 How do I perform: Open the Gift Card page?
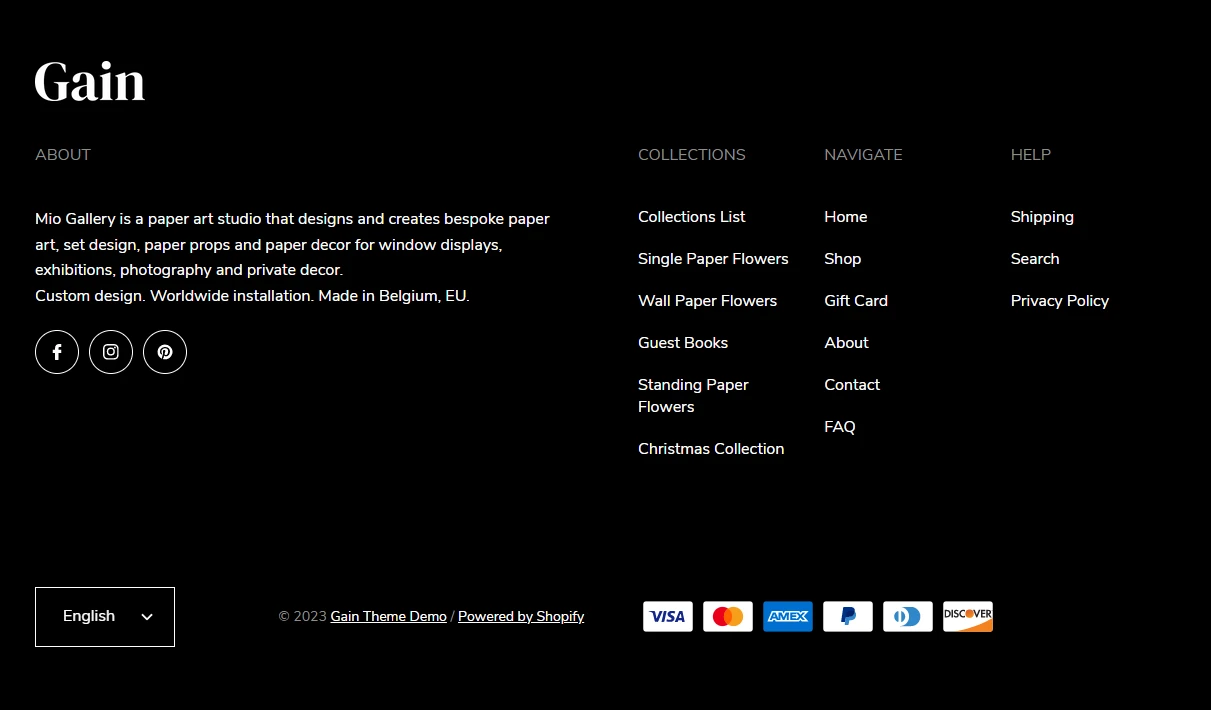(856, 301)
